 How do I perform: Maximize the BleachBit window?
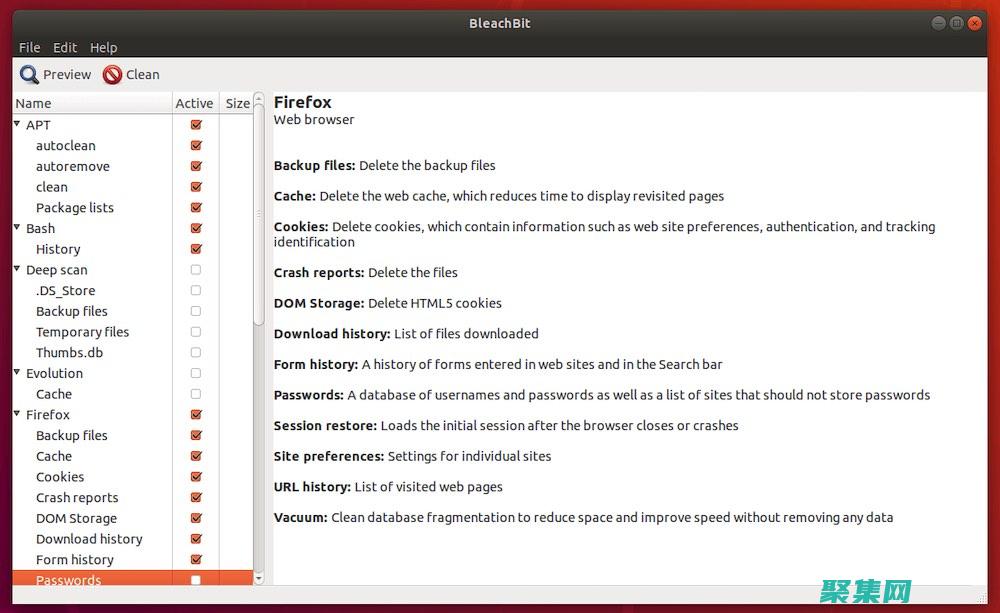(958, 23)
